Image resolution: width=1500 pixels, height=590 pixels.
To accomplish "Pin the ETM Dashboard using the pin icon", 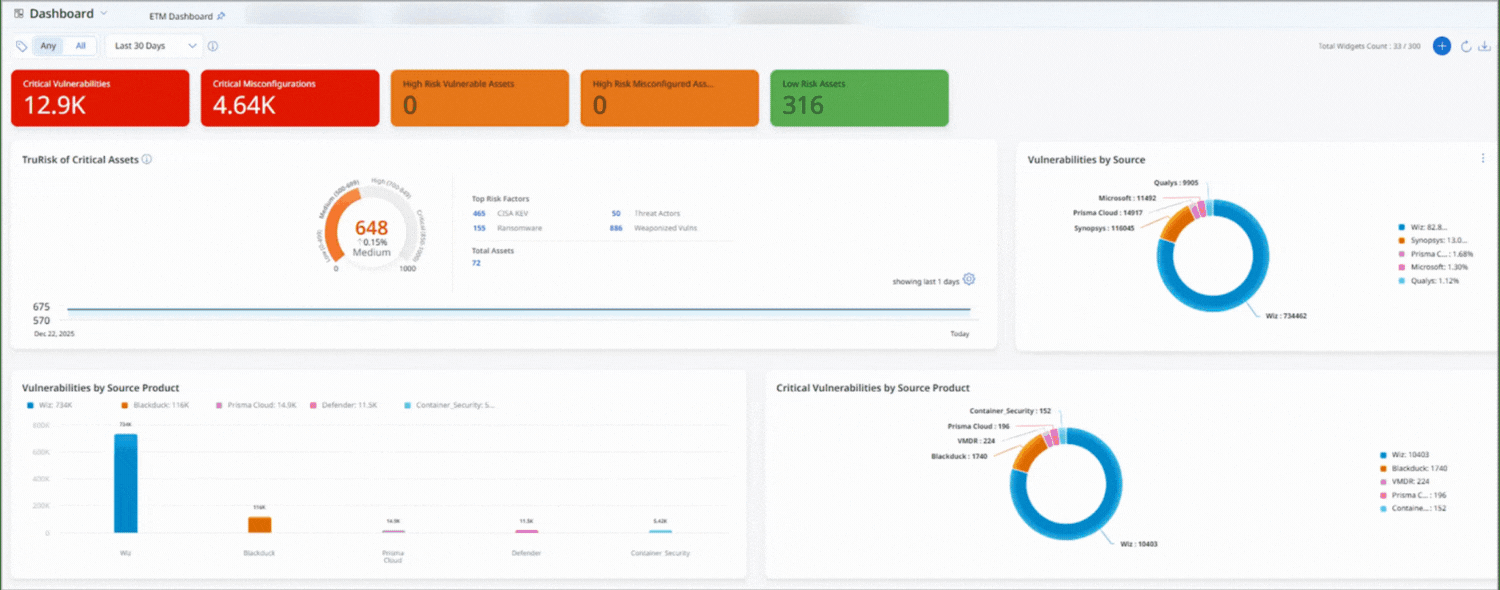I will (x=221, y=16).
